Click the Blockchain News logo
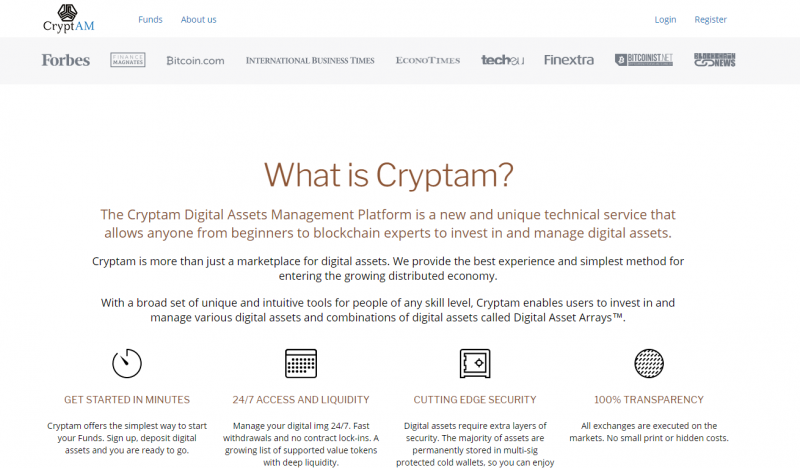Viewport: 800px width, 468px height. pyautogui.click(x=714, y=60)
